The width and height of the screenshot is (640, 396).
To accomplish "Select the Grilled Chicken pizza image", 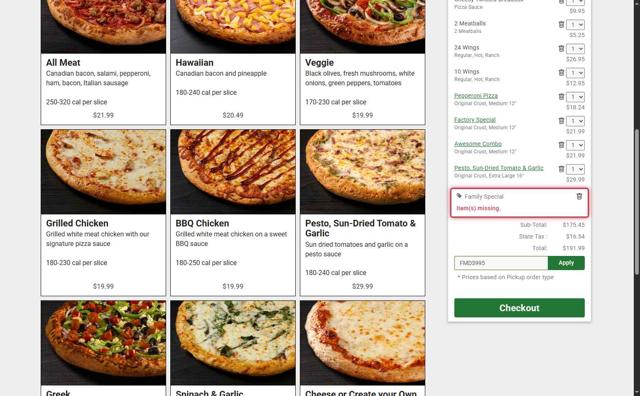I will (103, 172).
